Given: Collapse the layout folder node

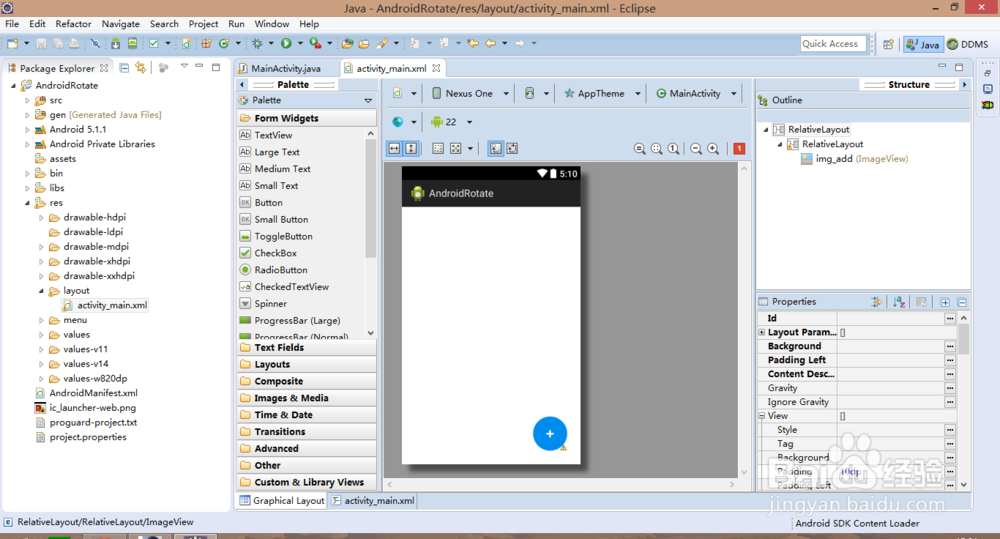Looking at the screenshot, I should [41, 291].
